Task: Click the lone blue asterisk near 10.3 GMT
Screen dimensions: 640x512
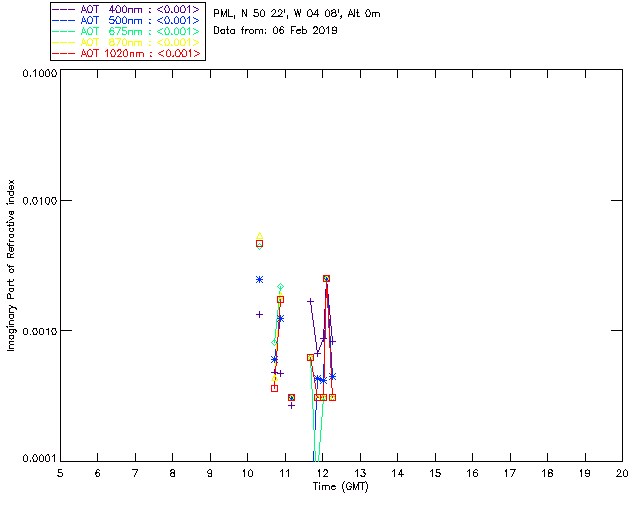Action: [x=259, y=280]
